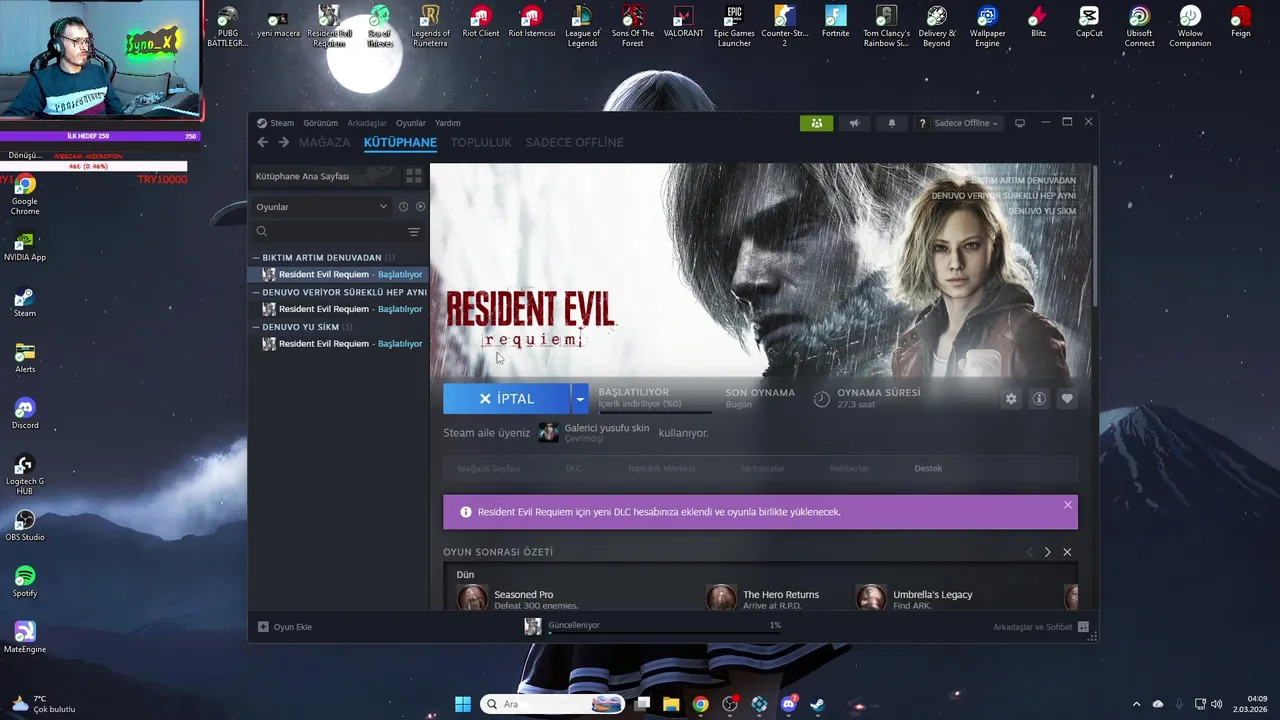Open the question mark help icon
The width and height of the screenshot is (1280, 720).
tap(922, 123)
